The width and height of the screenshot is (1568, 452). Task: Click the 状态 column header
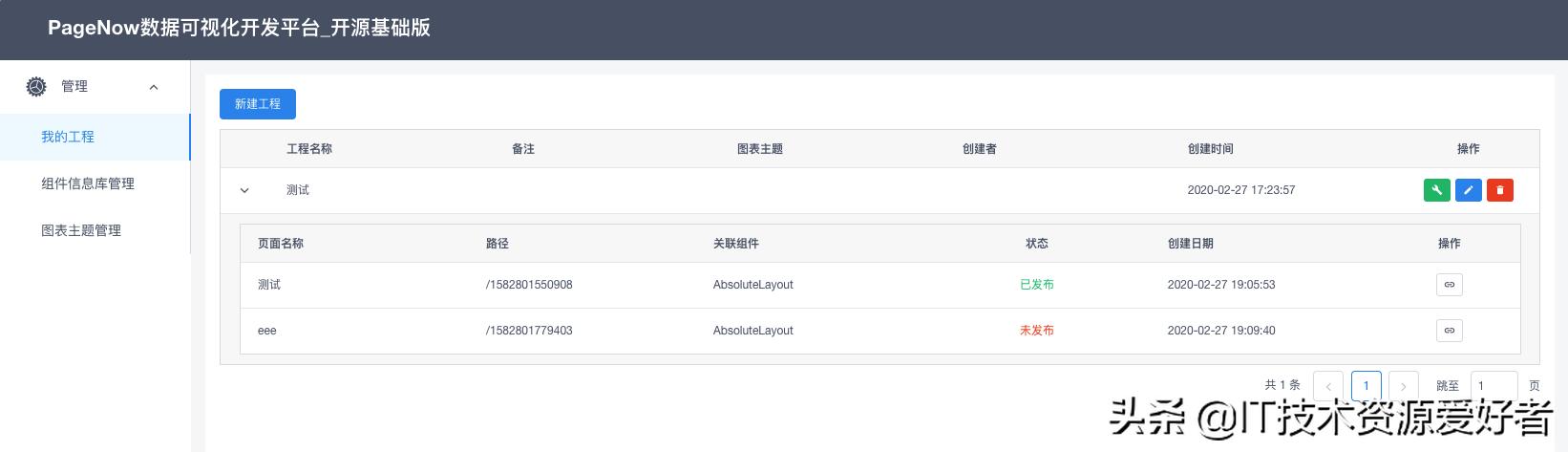(1037, 244)
